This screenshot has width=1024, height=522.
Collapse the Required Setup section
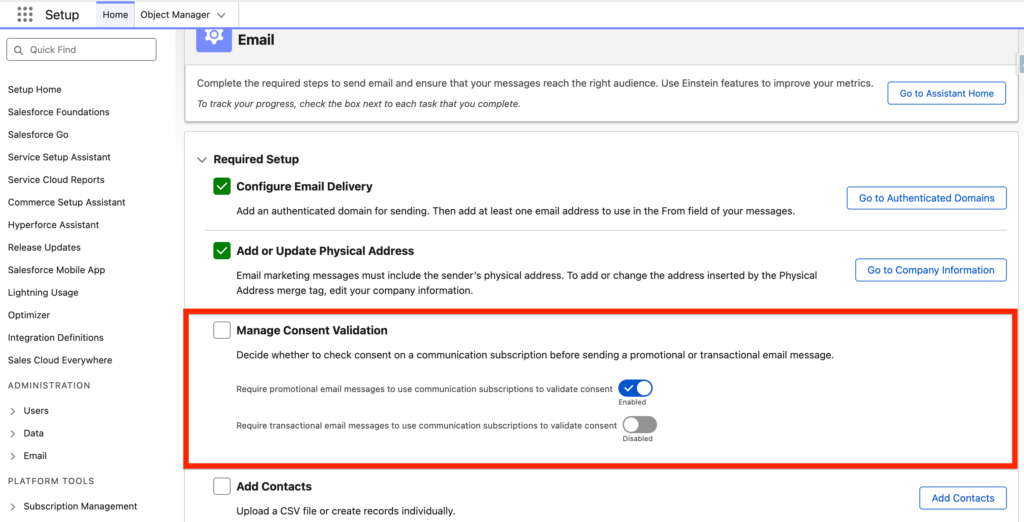click(x=202, y=160)
